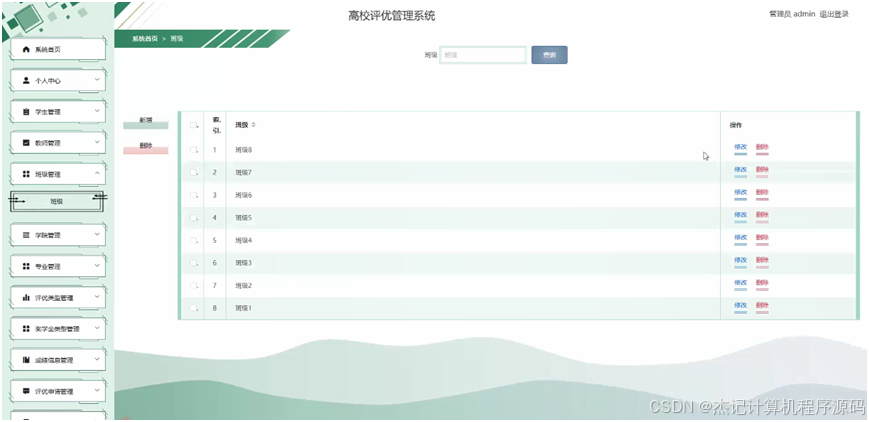Expand 学院管理 using its chevron
This screenshot has width=869, height=422.
[x=97, y=235]
